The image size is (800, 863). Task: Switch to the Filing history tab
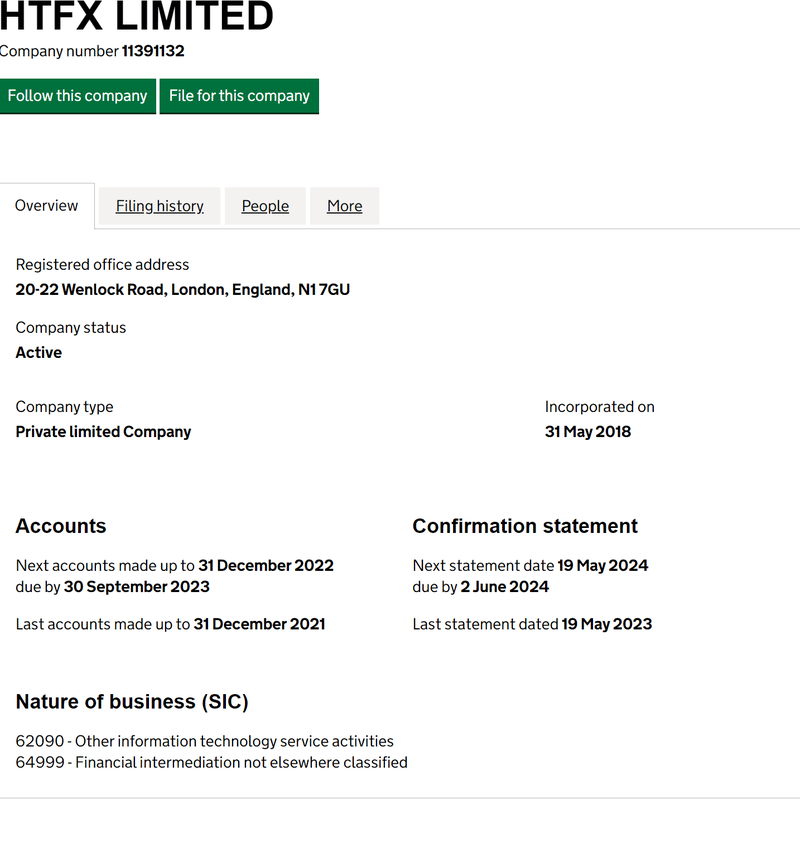coord(159,206)
